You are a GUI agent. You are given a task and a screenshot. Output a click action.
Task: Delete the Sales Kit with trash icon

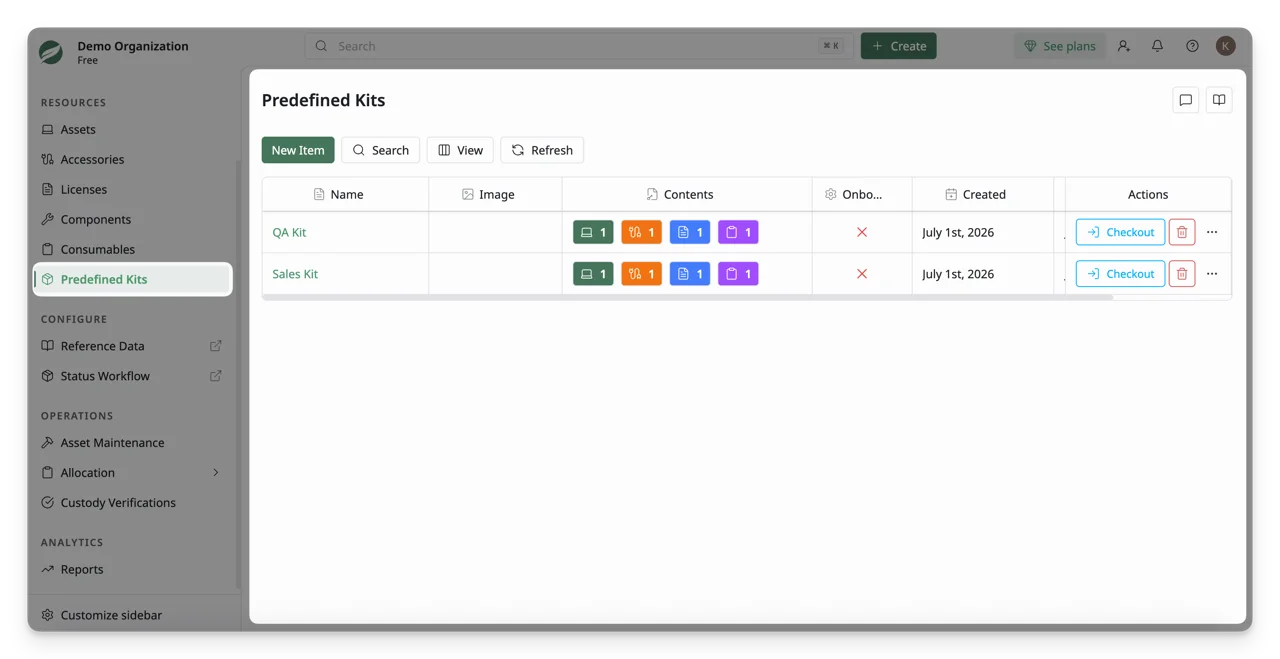[1182, 274]
